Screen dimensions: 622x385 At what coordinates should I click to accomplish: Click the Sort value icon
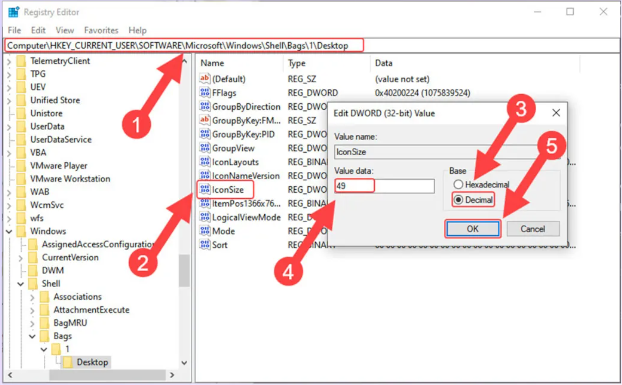205,245
